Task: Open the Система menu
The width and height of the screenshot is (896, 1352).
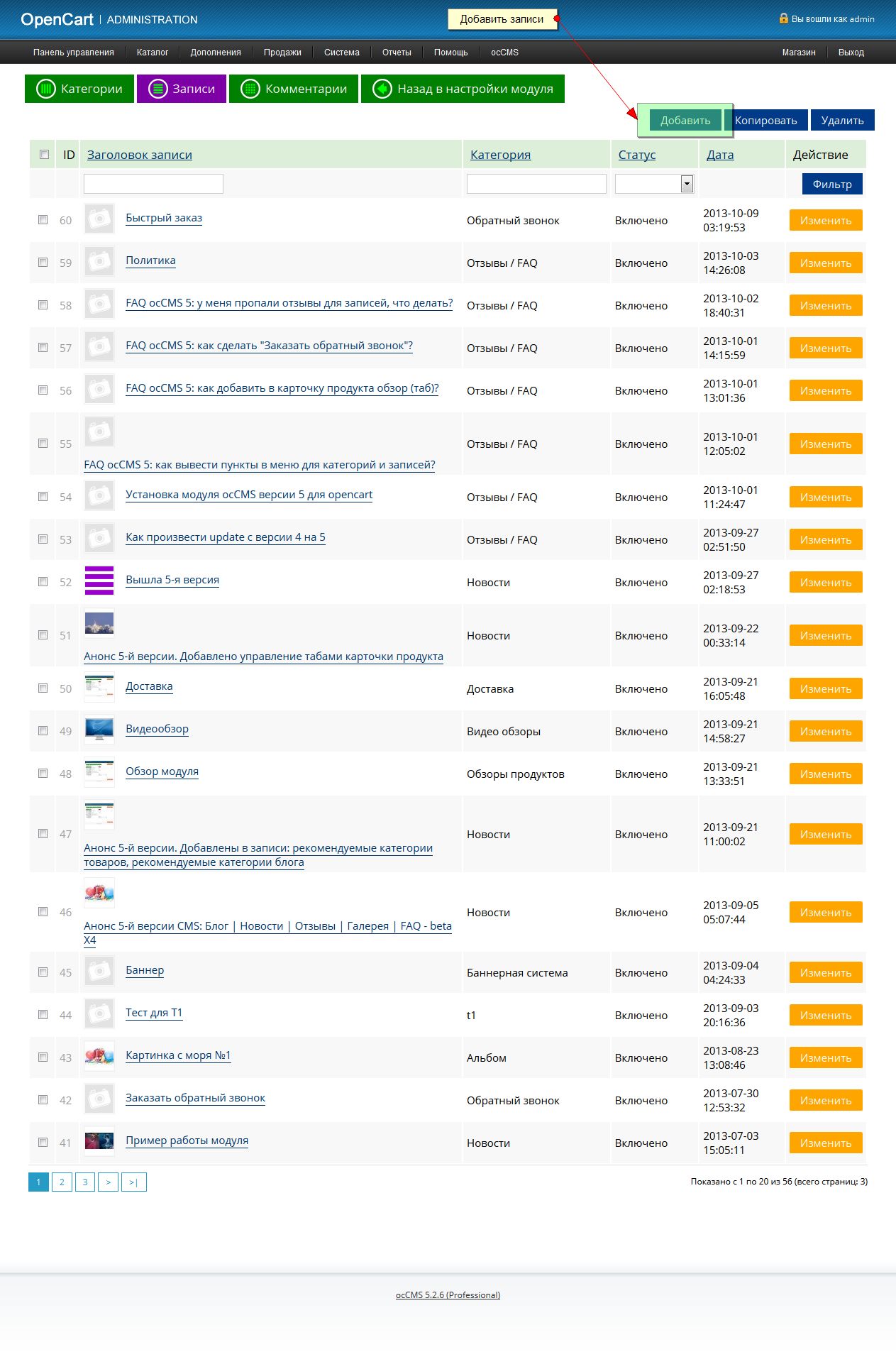Action: click(x=342, y=53)
